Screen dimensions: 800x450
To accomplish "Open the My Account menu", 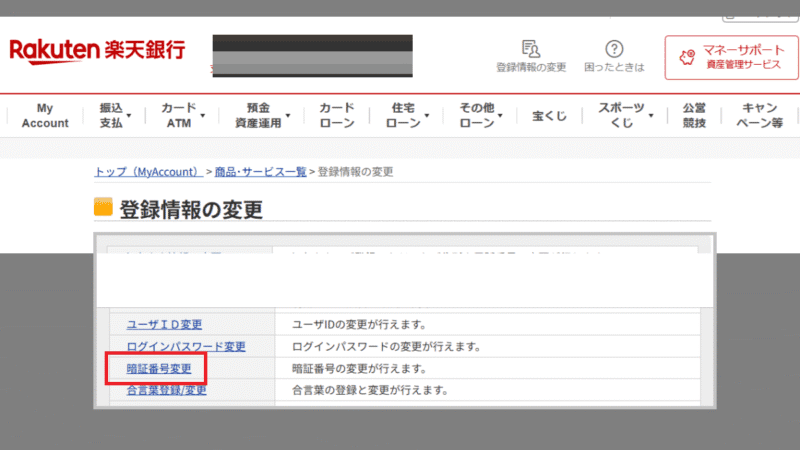I will tap(45, 115).
